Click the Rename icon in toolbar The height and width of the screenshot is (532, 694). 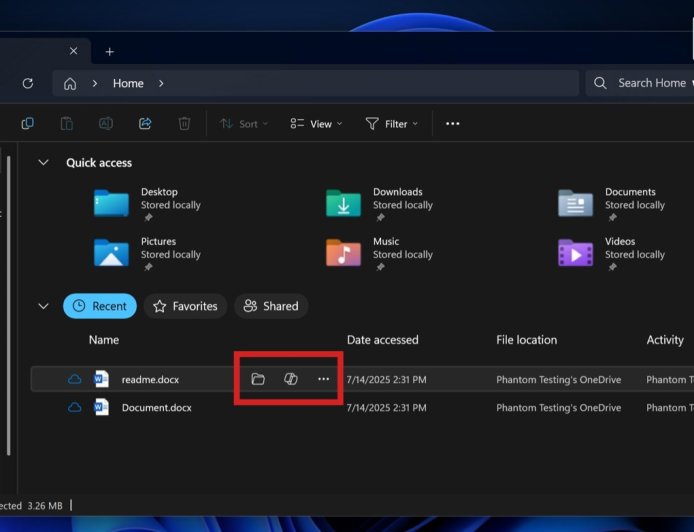click(x=106, y=123)
